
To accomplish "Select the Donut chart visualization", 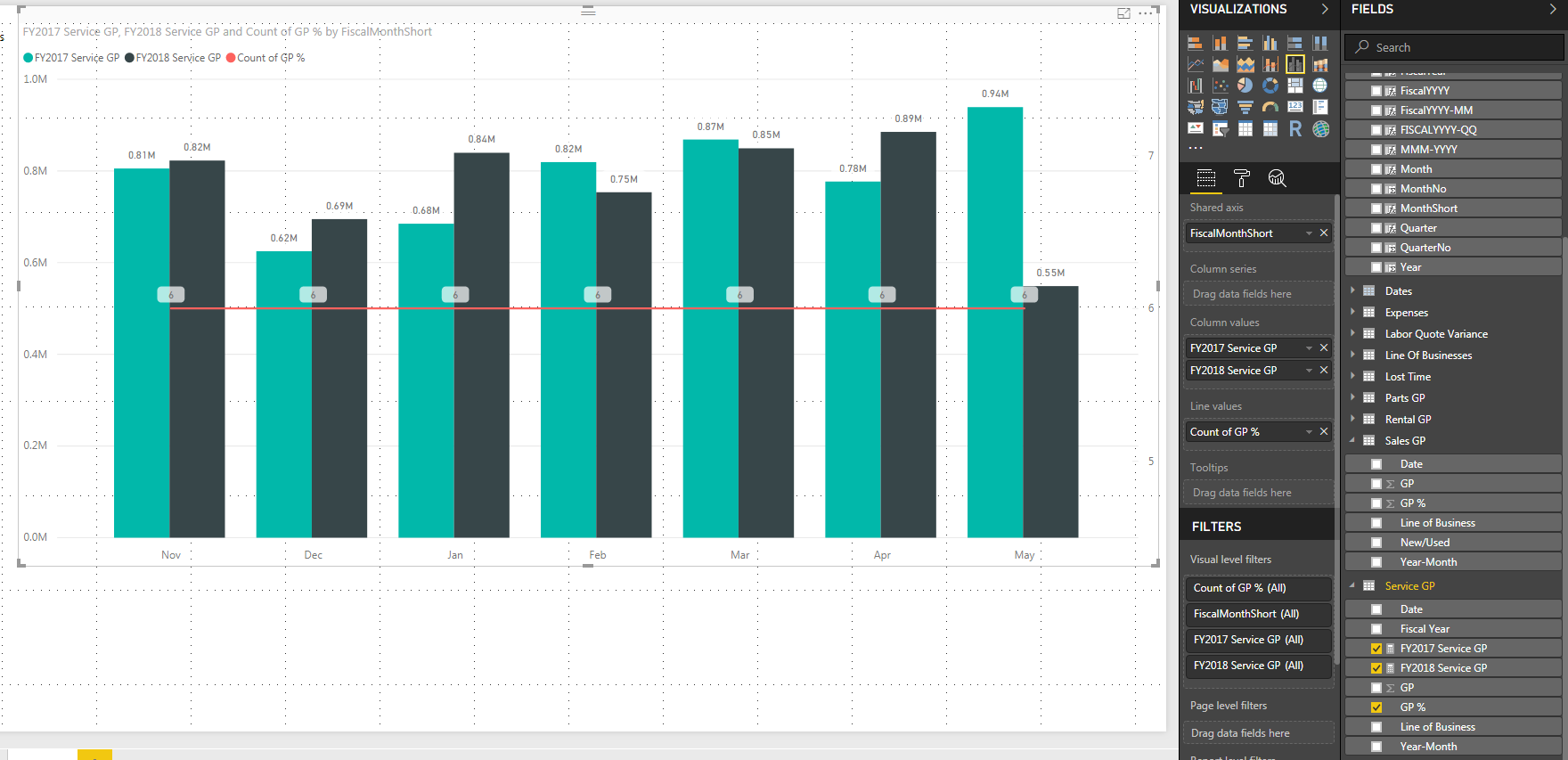I will tap(1270, 86).
